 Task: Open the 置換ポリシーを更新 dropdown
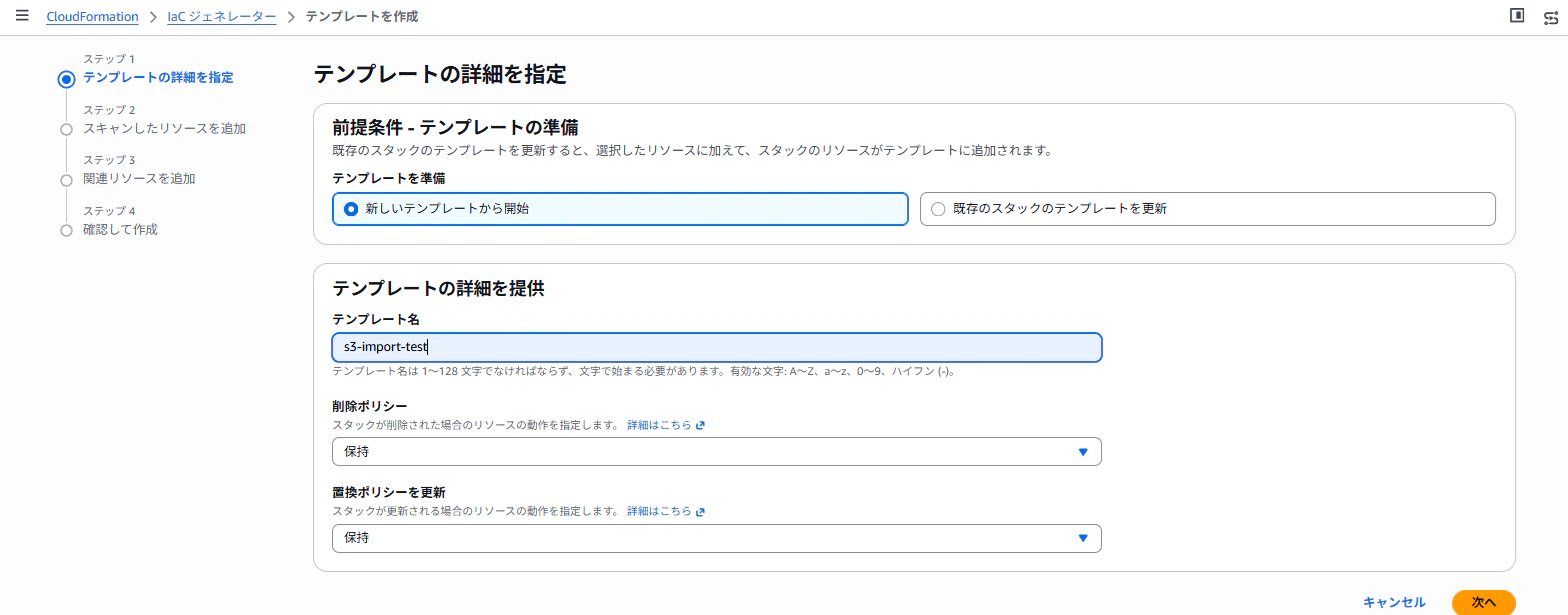click(x=716, y=538)
